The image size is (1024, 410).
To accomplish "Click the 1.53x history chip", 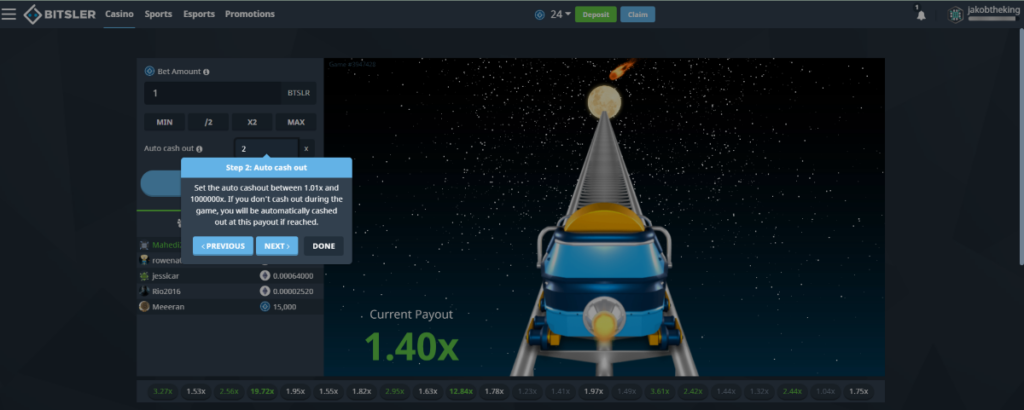I will tap(196, 392).
